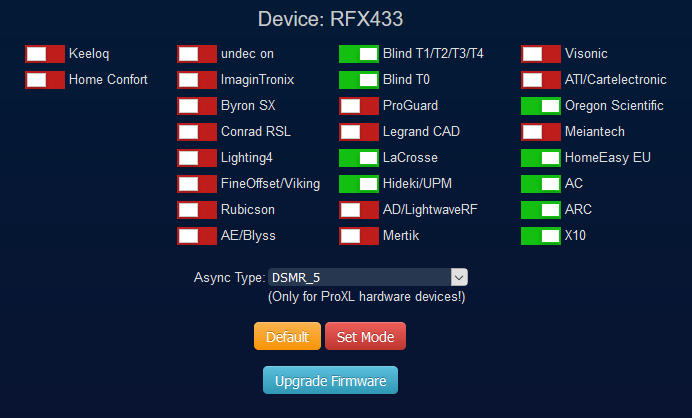Enable the undec on toggle
Screen dimensions: 692x418
[x=197, y=54]
